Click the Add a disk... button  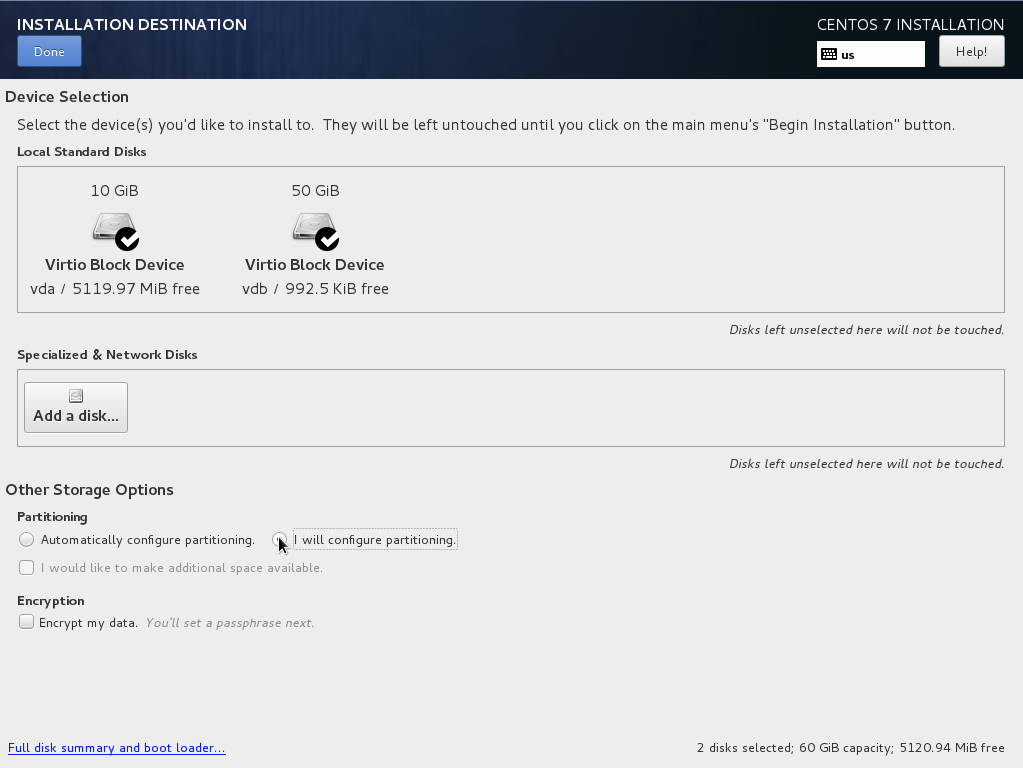76,407
